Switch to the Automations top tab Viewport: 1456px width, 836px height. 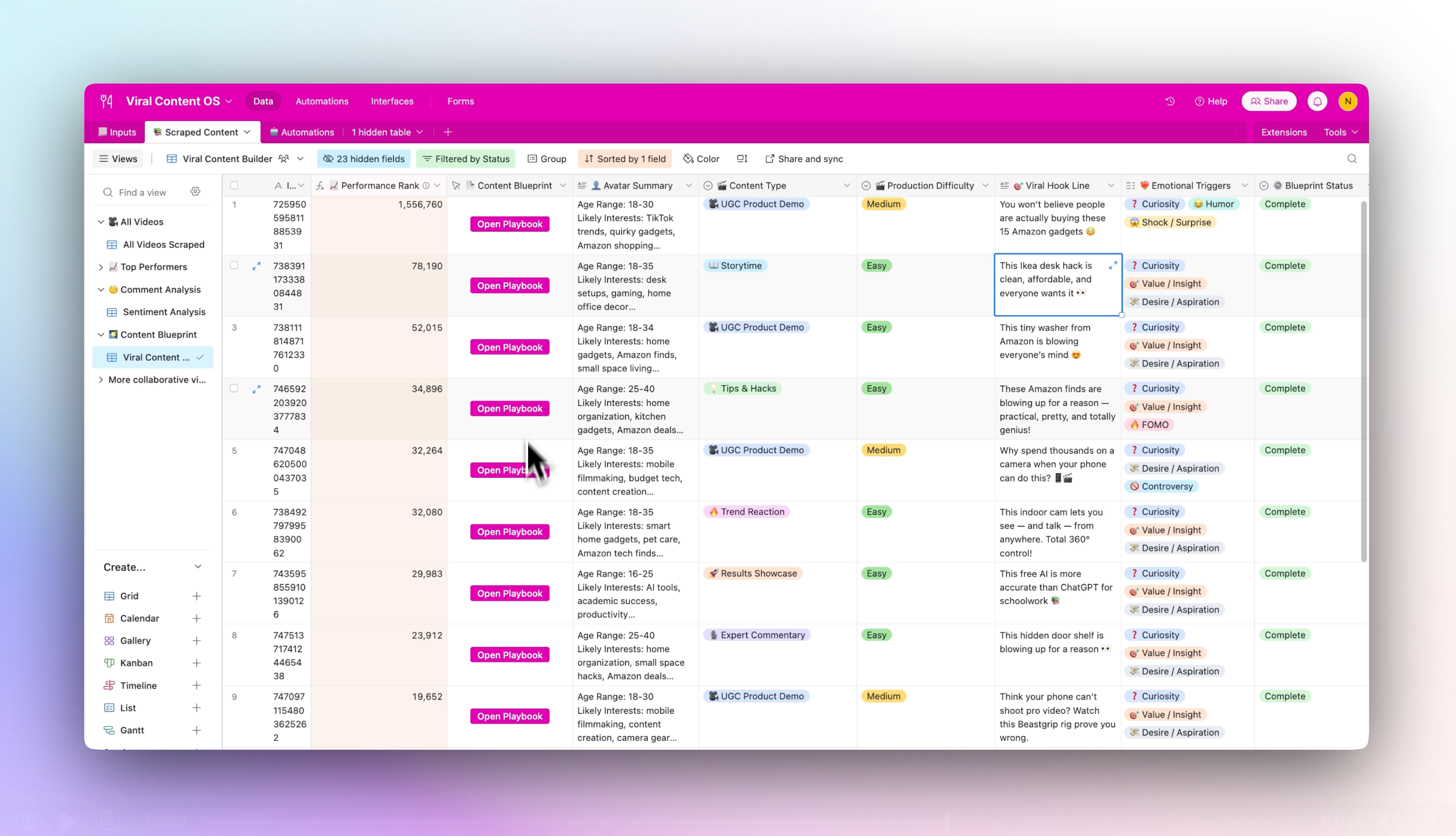(x=321, y=101)
